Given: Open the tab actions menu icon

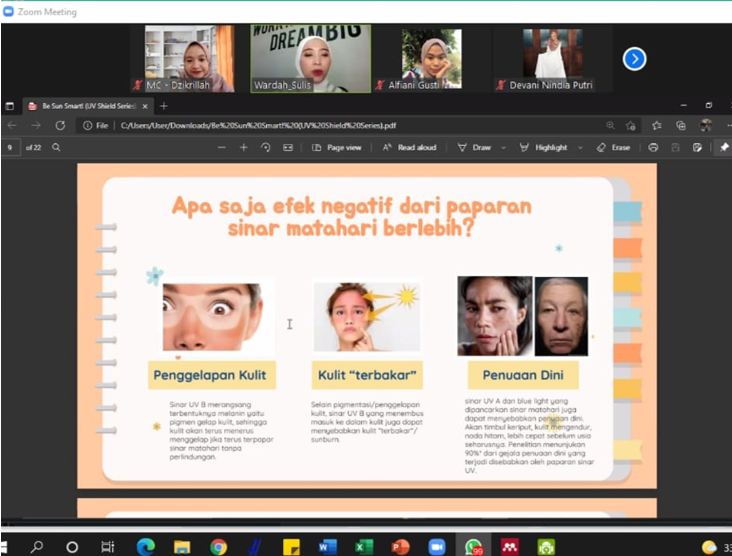Looking at the screenshot, I should 9,106.
